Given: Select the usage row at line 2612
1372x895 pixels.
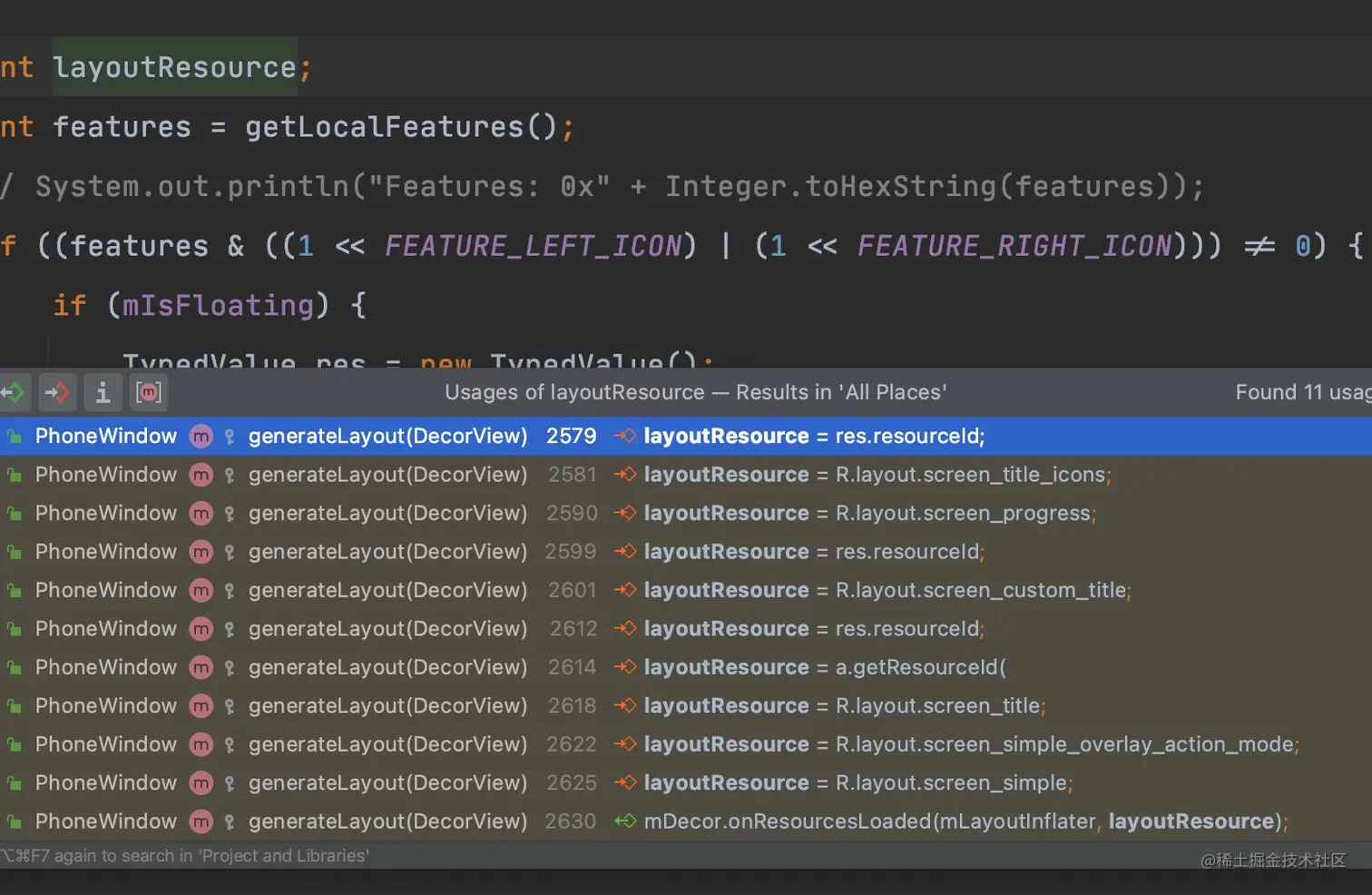Looking at the screenshot, I should coord(686,629).
